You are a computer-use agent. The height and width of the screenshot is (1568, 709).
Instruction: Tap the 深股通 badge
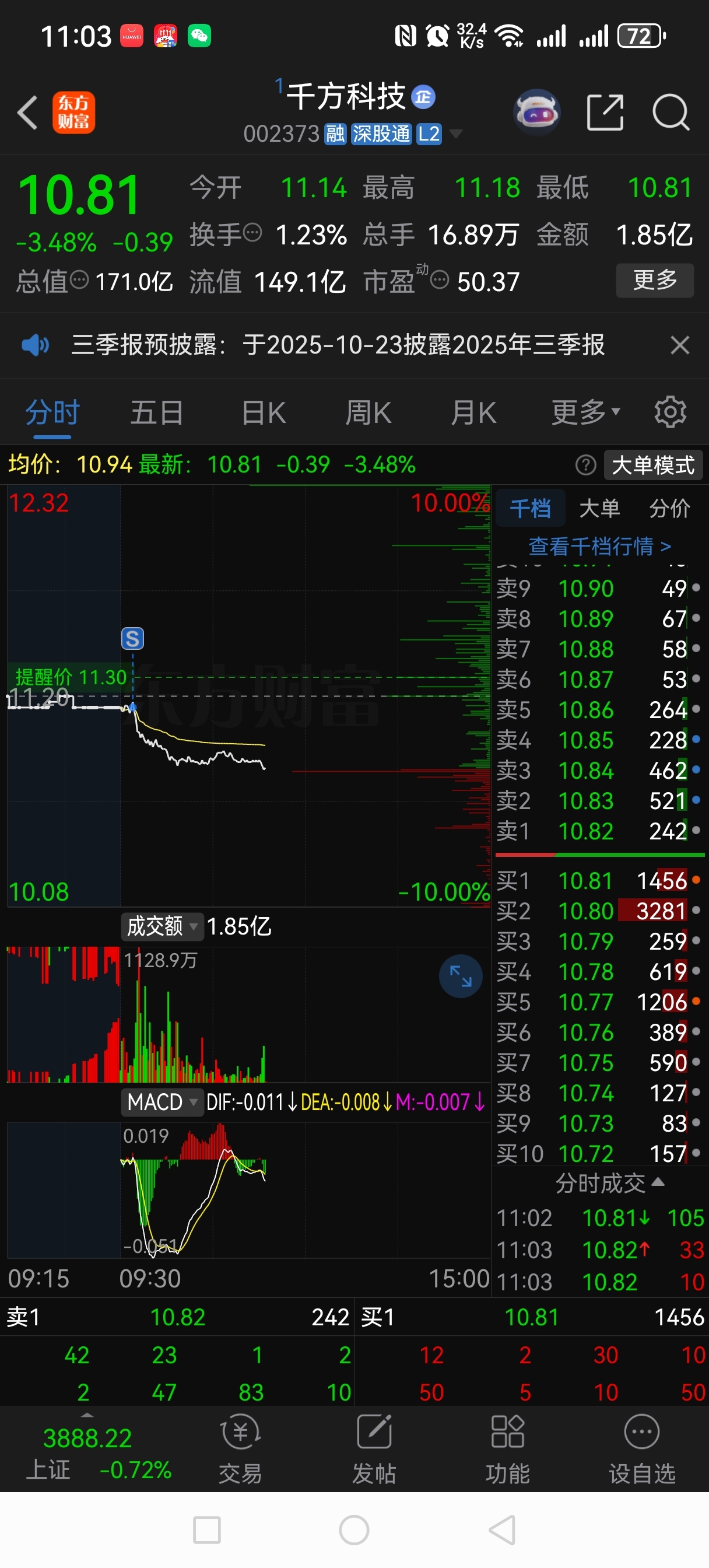tap(381, 134)
